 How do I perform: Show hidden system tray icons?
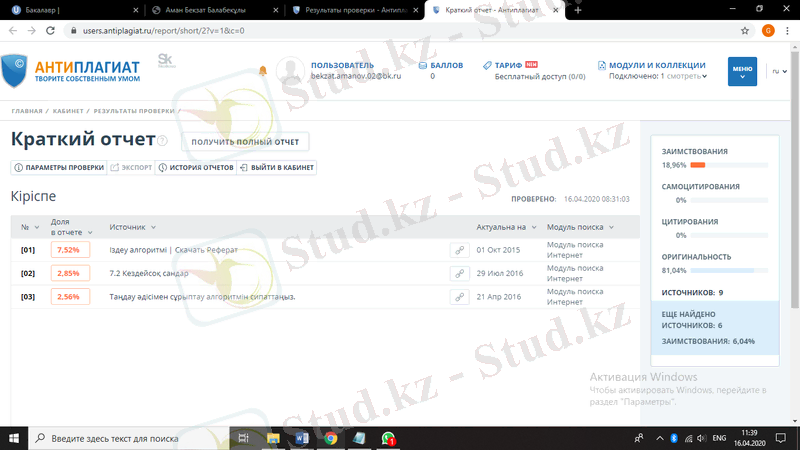pyautogui.click(x=660, y=438)
